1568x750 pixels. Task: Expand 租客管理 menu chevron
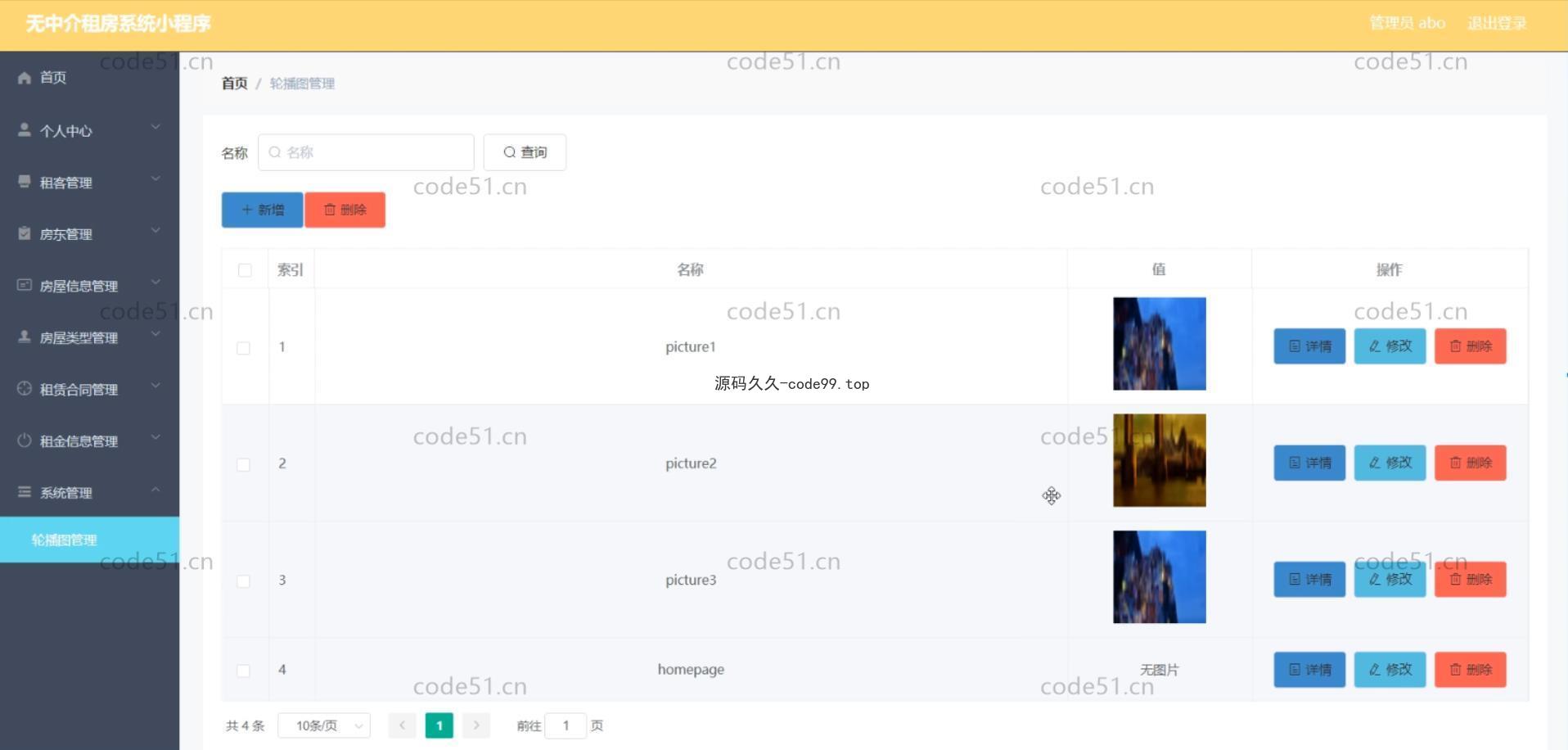(x=155, y=179)
